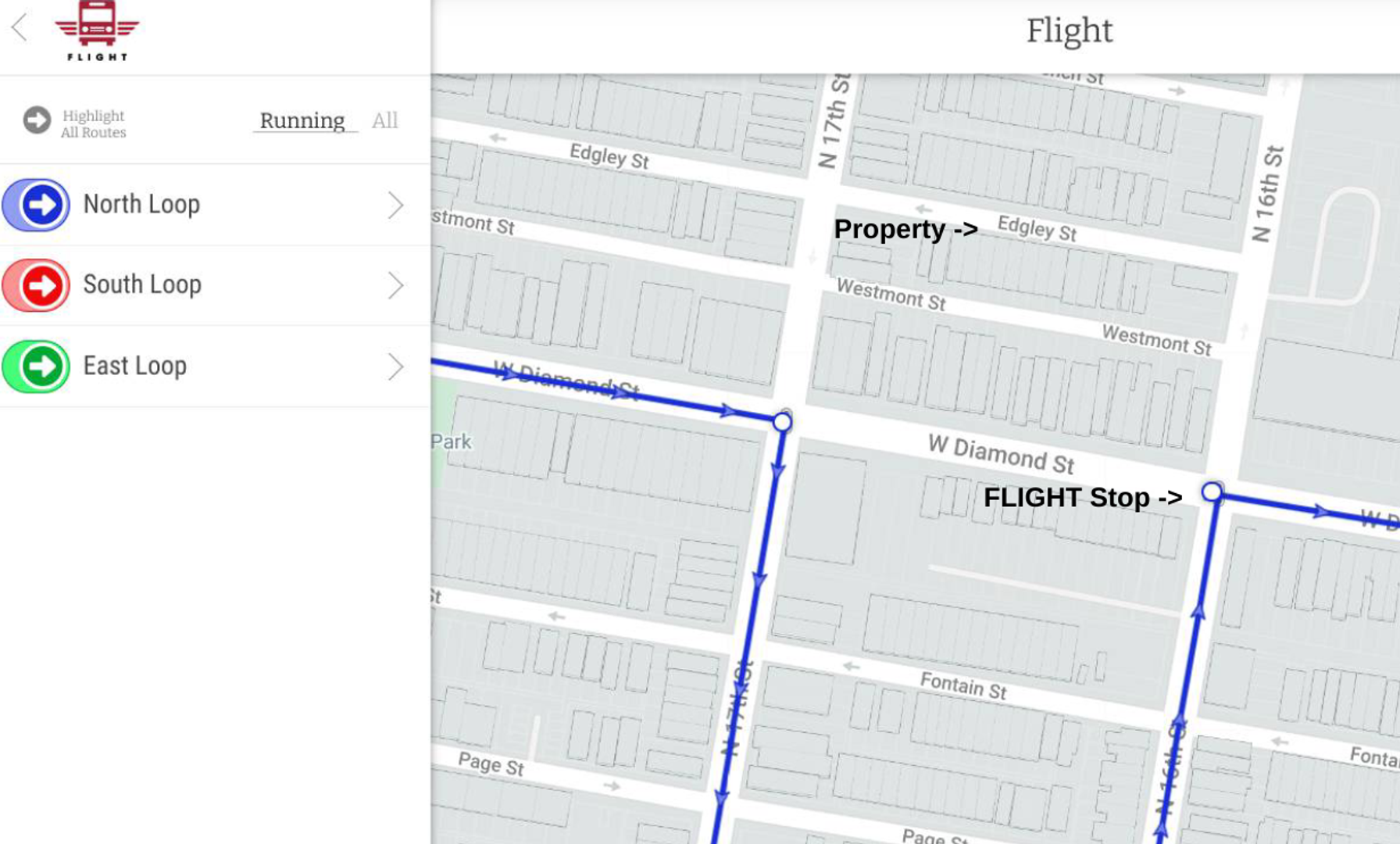Expand the North Loop chevron

click(x=395, y=206)
